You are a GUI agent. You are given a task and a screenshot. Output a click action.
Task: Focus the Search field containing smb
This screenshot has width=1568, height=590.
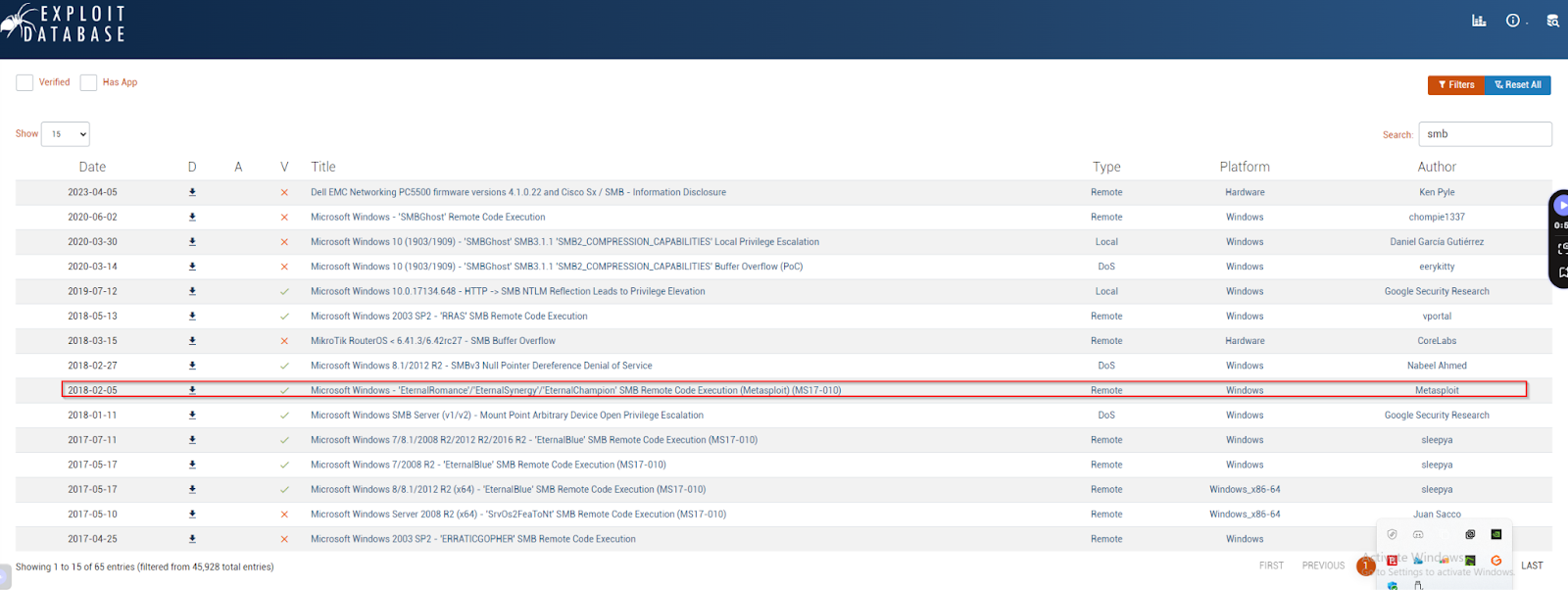tap(1486, 134)
